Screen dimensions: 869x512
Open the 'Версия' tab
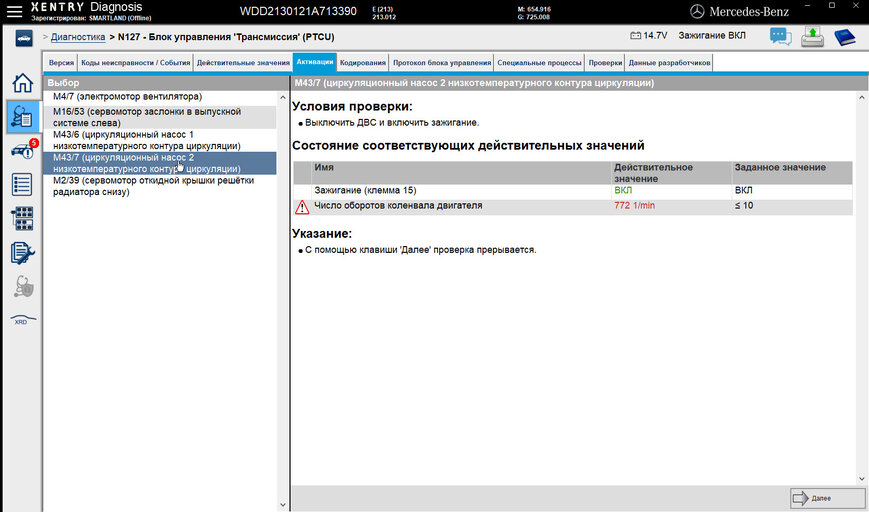click(61, 63)
